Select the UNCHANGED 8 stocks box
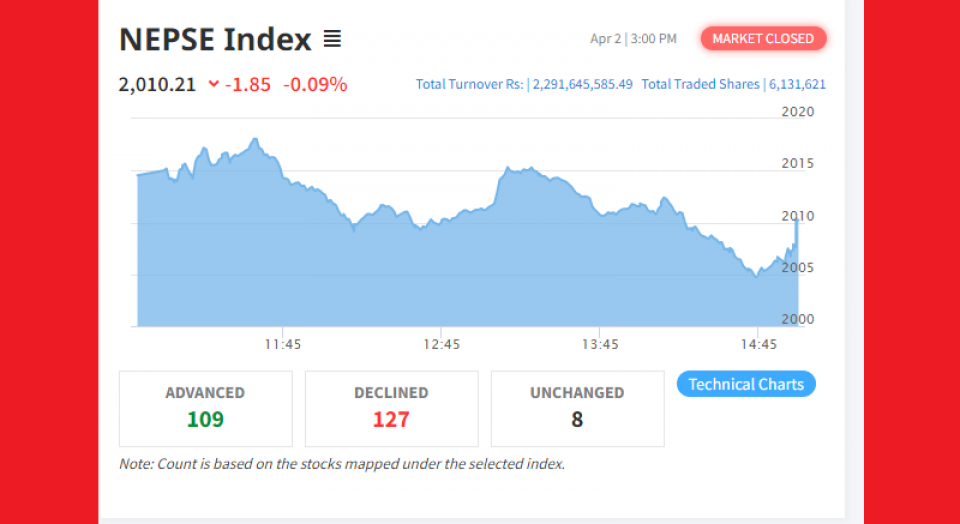 coord(577,409)
